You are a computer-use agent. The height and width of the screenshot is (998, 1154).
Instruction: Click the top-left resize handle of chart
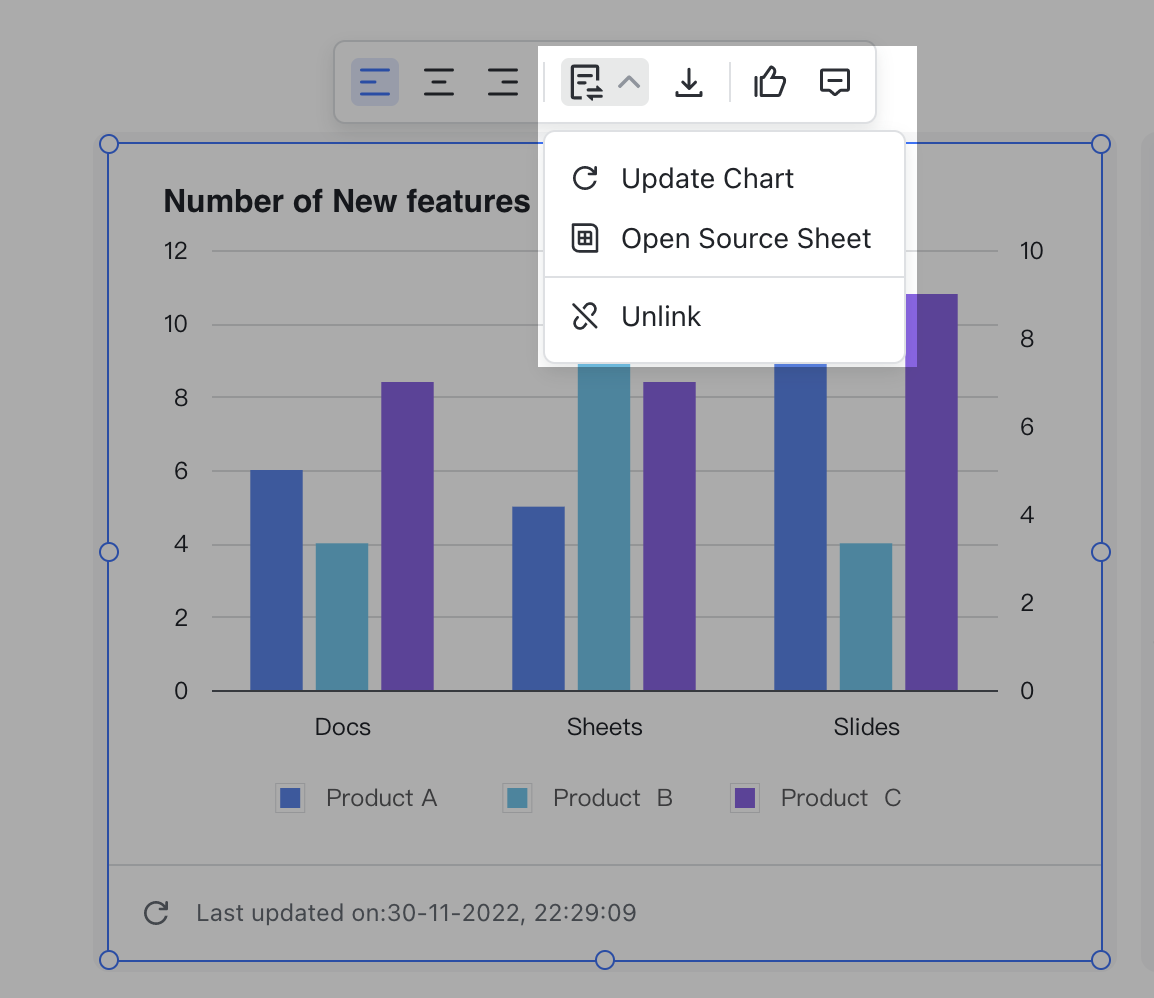tap(109, 145)
